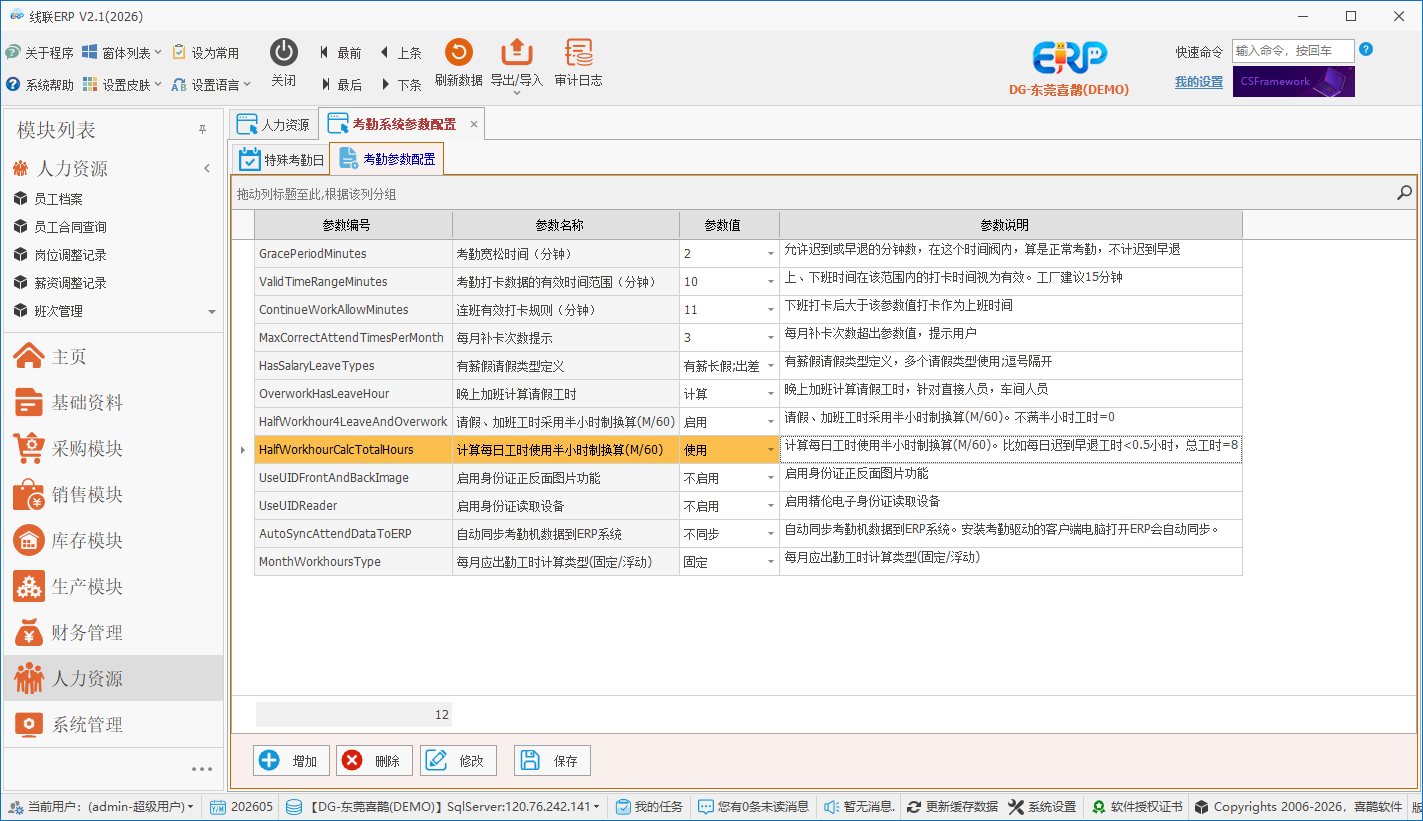This screenshot has height=821, width=1423.
Task: Open 系统帮助 help
Action: (40, 85)
